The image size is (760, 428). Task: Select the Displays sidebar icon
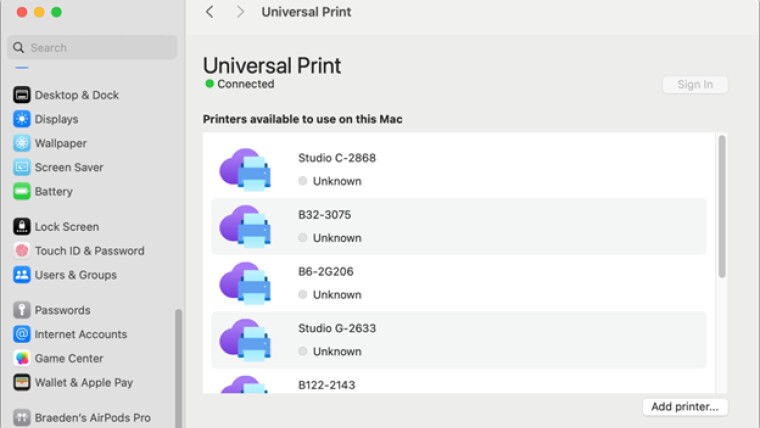pos(22,119)
